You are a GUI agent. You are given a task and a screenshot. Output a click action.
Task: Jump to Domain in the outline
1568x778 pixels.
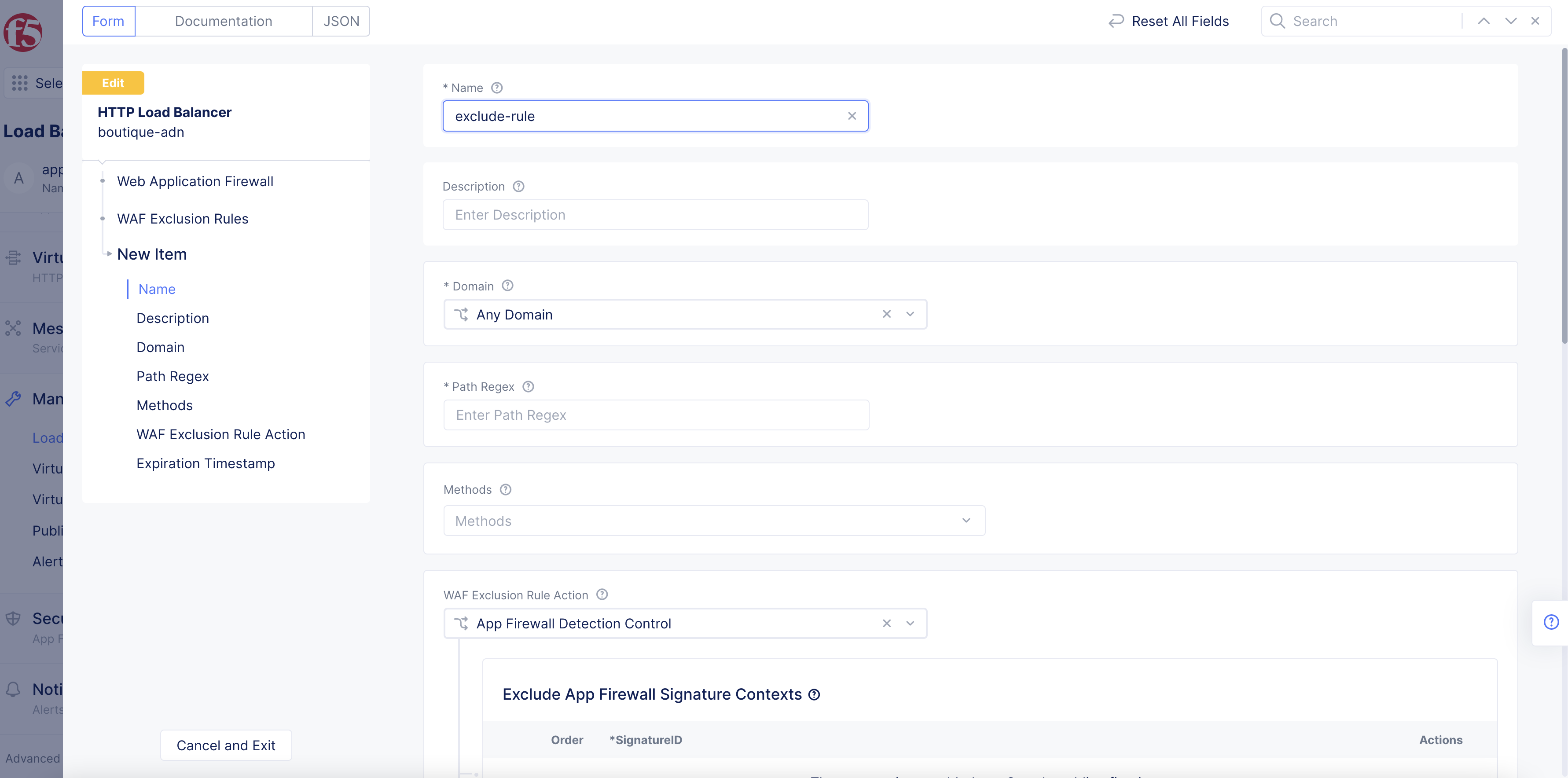coord(160,347)
